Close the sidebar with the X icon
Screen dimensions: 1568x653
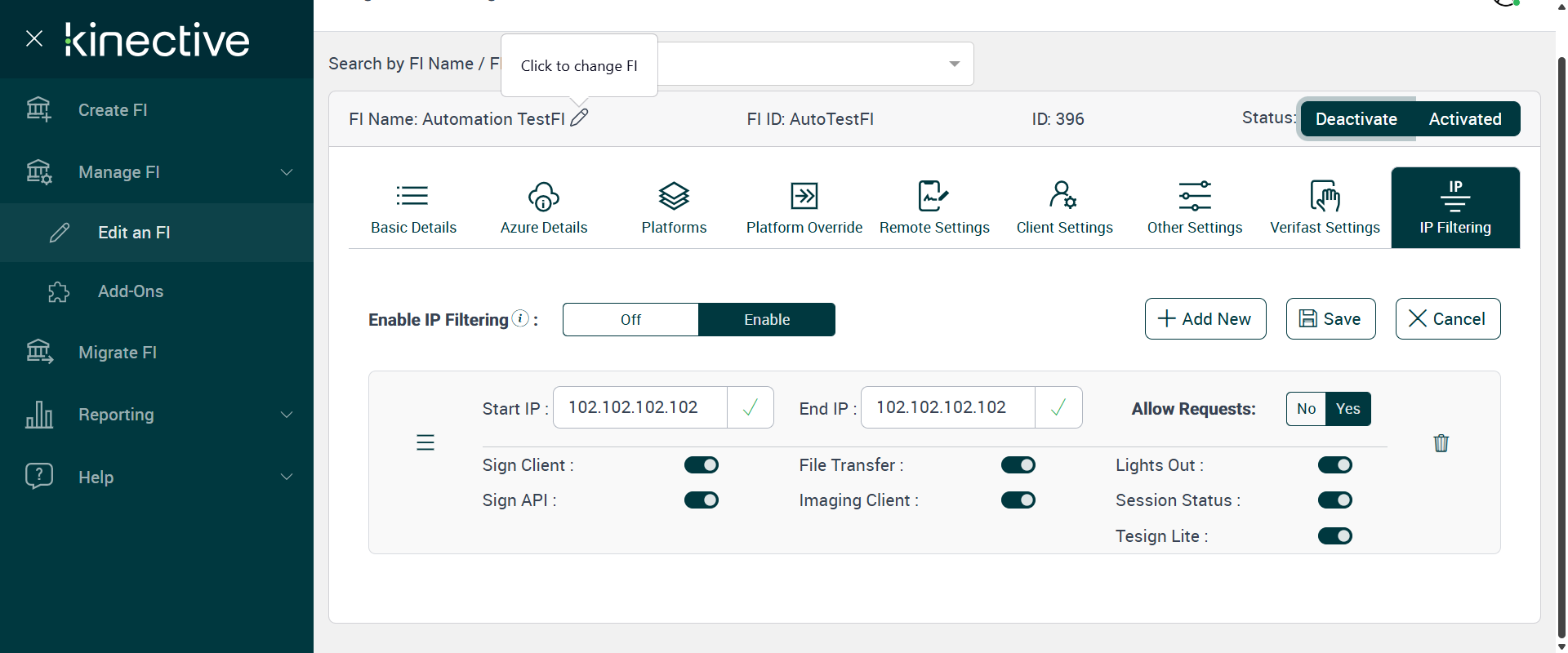pyautogui.click(x=34, y=38)
